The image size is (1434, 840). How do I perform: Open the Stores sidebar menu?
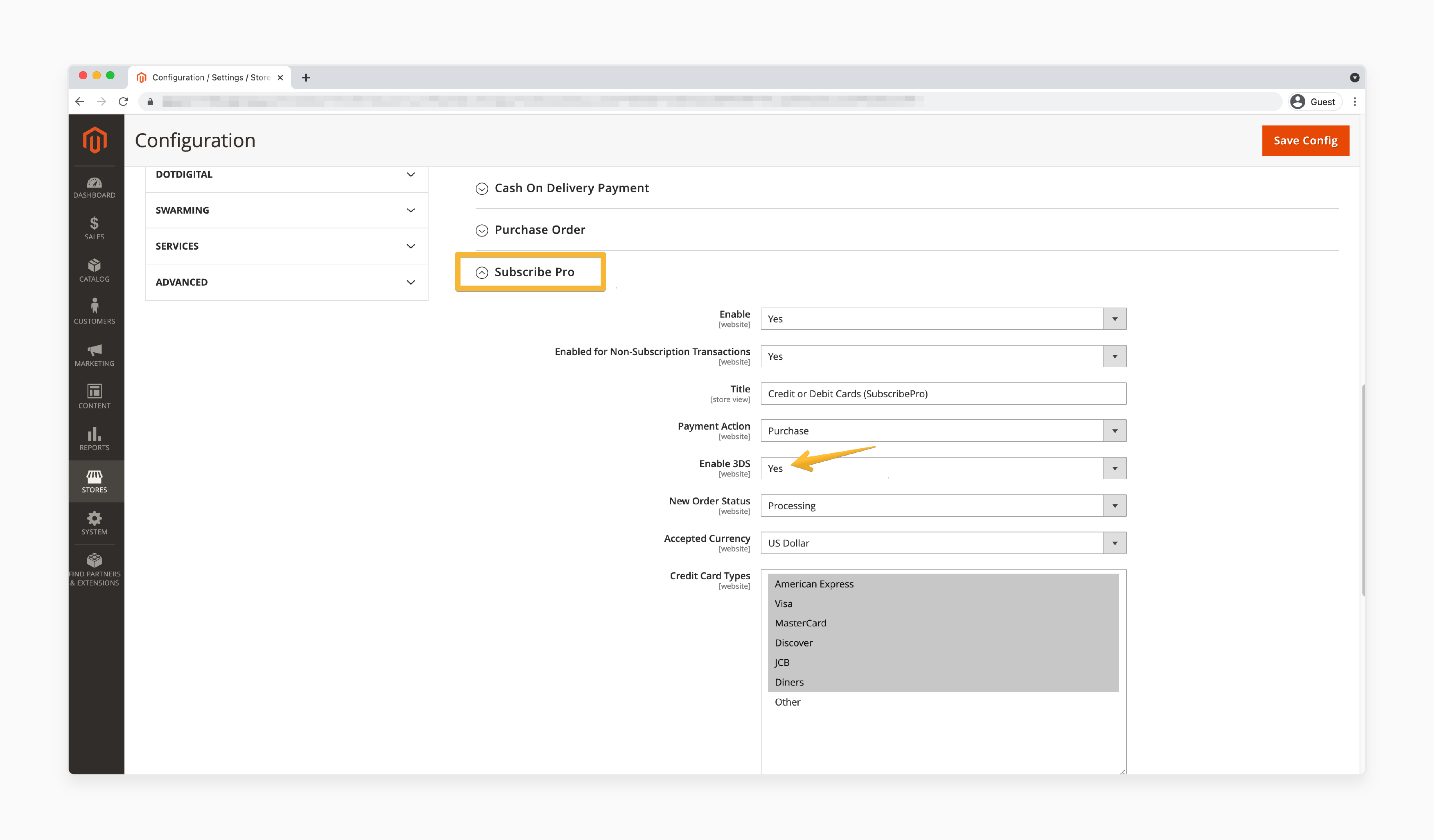pos(94,481)
